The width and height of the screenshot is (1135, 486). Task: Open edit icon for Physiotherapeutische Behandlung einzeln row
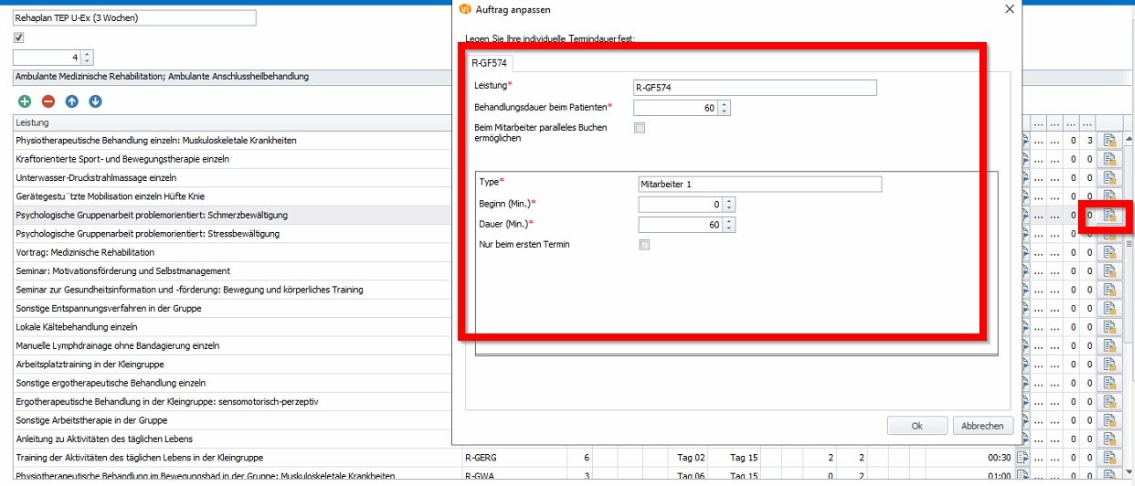(x=1109, y=141)
